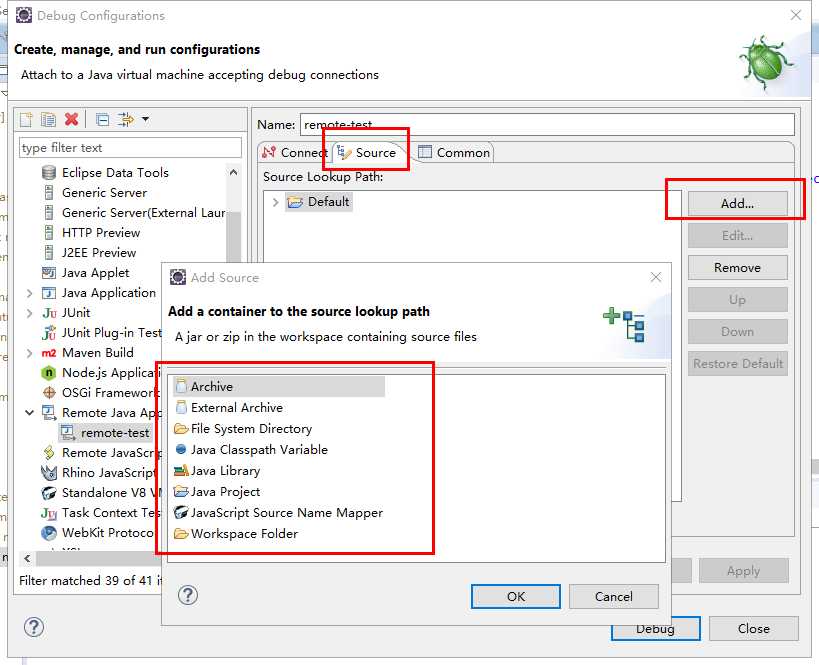Click the HTTP Preview icon
819x665 pixels.
pos(49,232)
